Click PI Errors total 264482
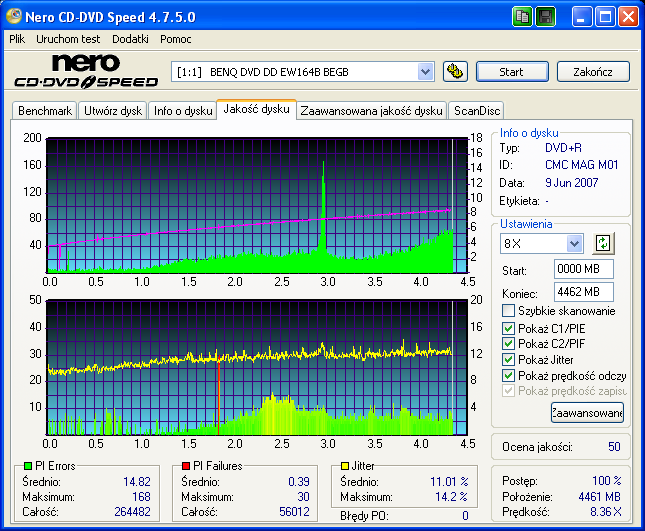Screen dimensions: 645x531 pyautogui.click(x=132, y=512)
